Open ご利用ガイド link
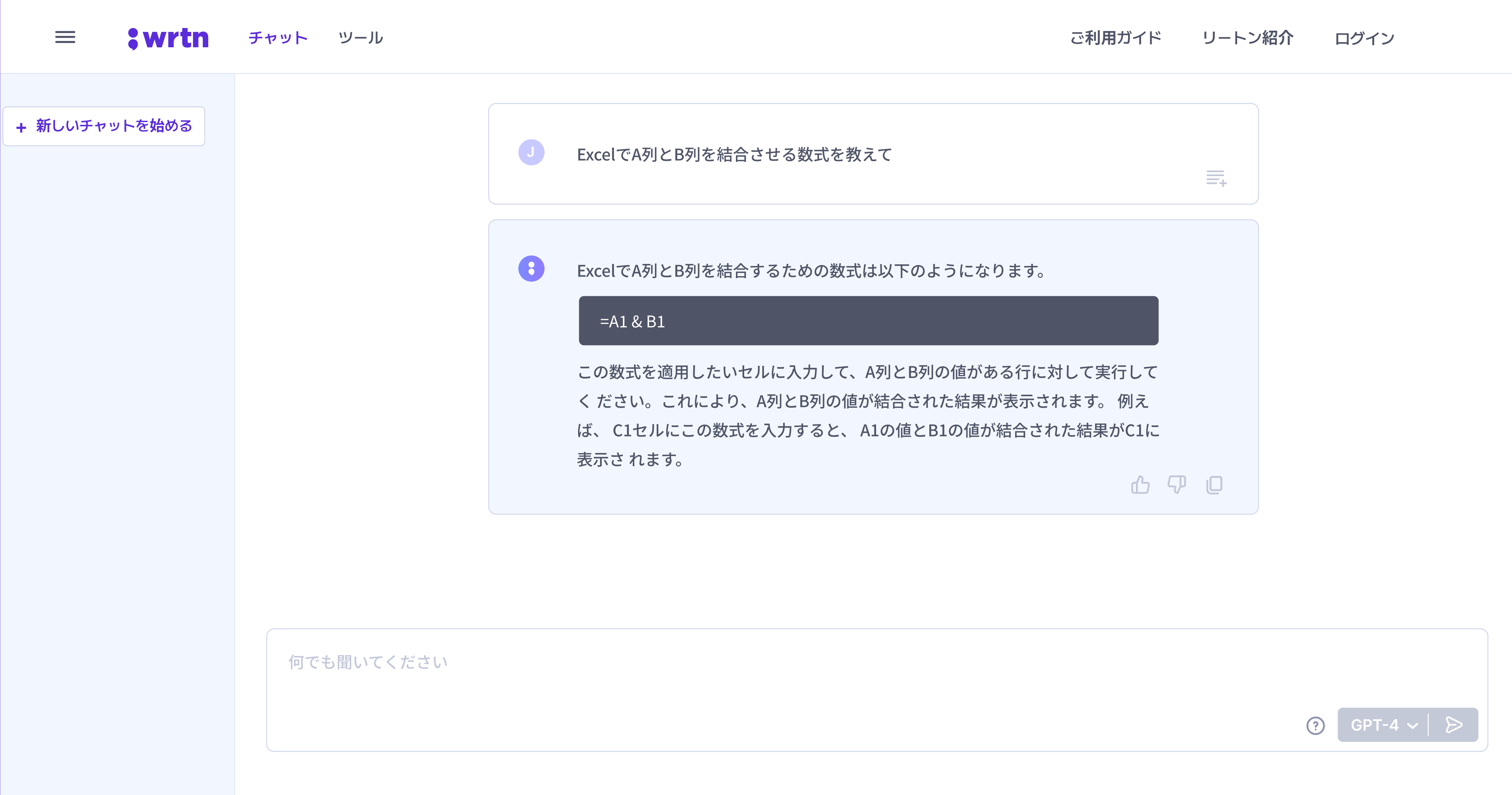 [x=1115, y=38]
